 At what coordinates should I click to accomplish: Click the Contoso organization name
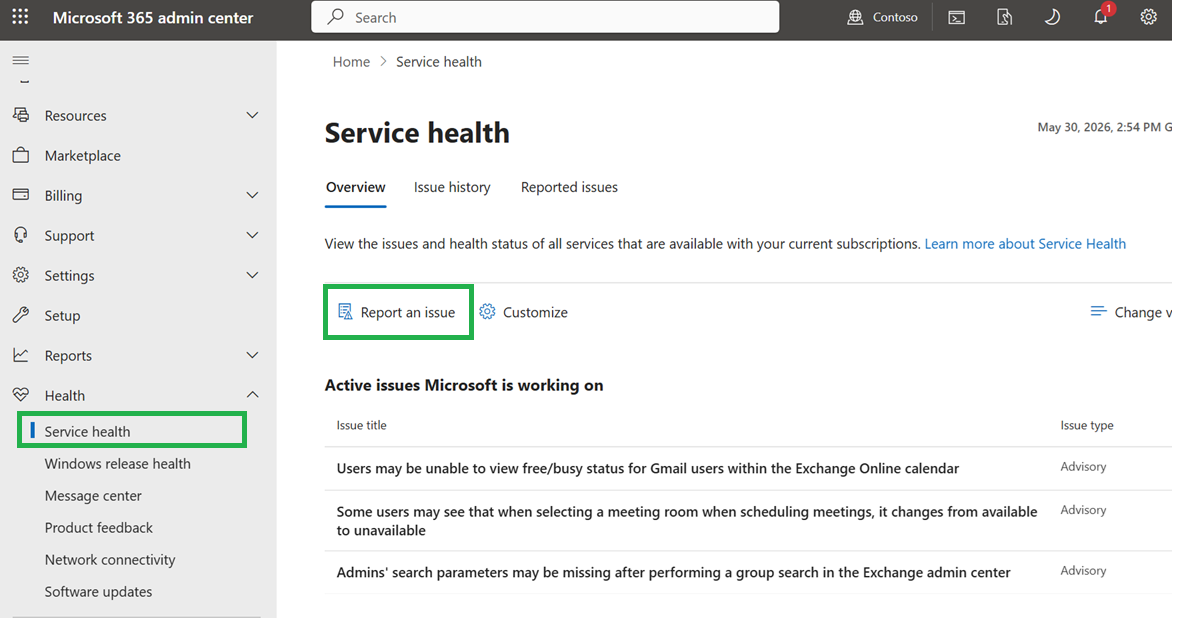click(x=895, y=17)
